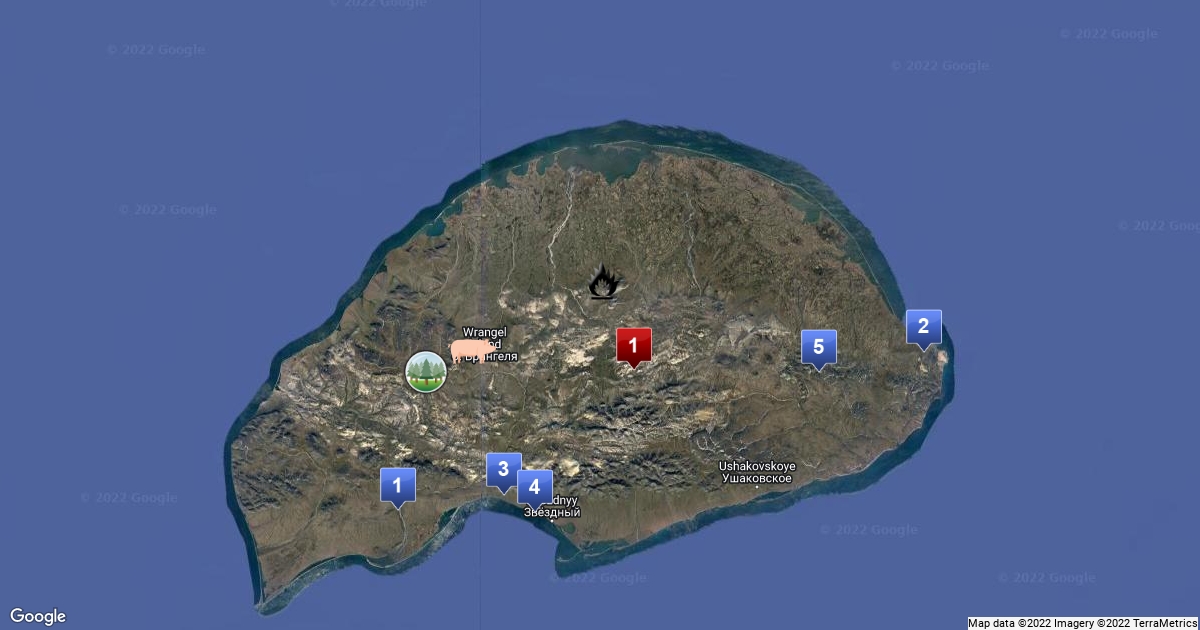1200x630 pixels.
Task: Click the red marker numbered 1
Action: (x=633, y=345)
